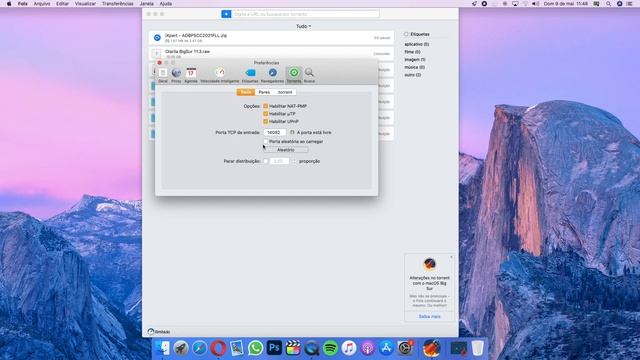Viewport: 640px width, 360px height.
Task: Click the Porta TCP de entrada field
Action: click(x=274, y=132)
